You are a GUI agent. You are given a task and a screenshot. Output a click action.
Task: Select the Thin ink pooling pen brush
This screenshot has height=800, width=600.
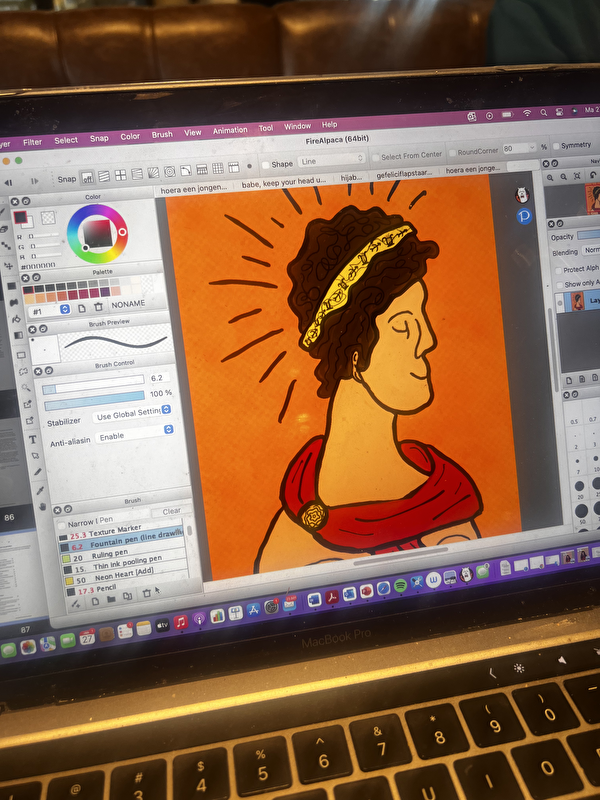tap(123, 565)
